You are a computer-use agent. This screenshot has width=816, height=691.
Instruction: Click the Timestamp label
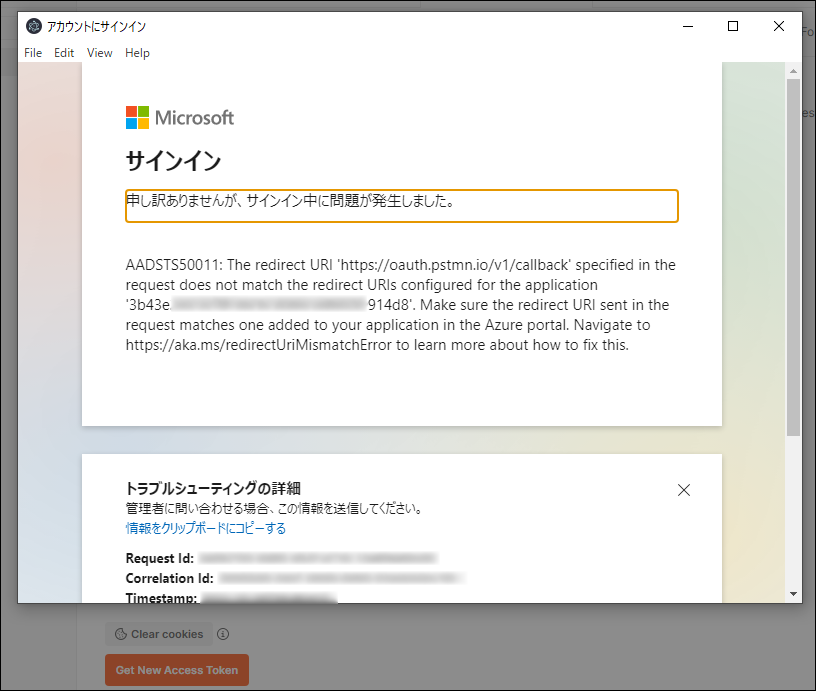point(161,598)
